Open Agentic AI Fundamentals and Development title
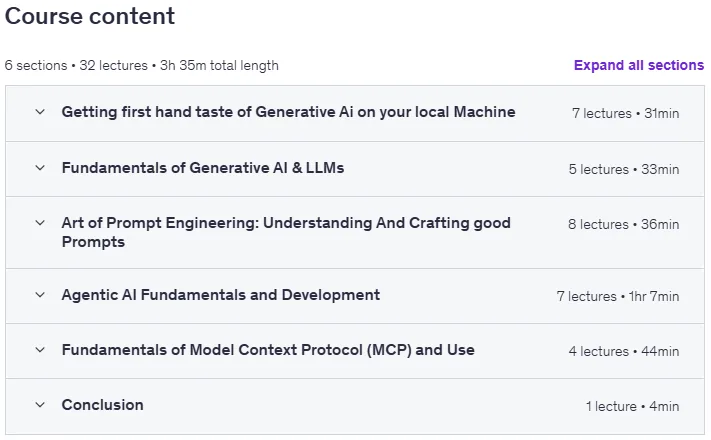Screen dimensions: 711x440 221,295
